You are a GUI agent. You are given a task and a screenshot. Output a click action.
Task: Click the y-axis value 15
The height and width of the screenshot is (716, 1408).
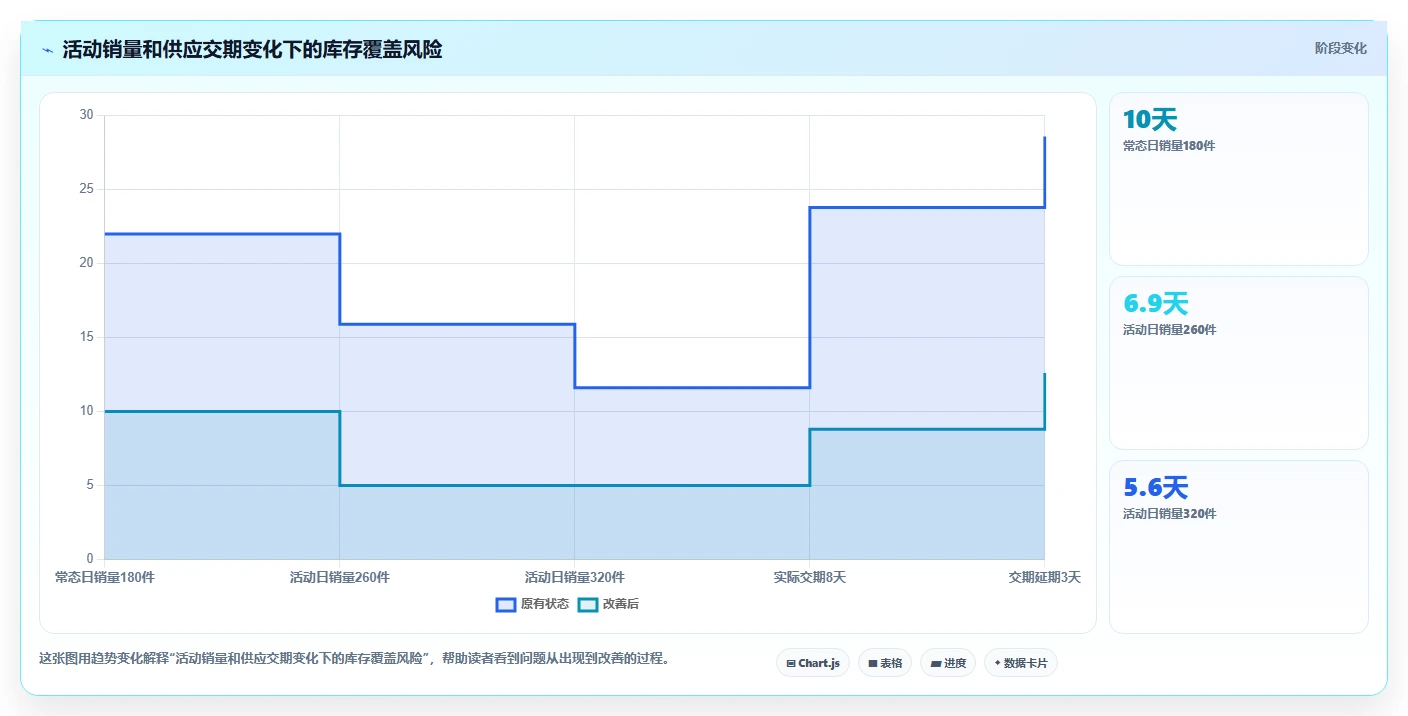click(86, 337)
